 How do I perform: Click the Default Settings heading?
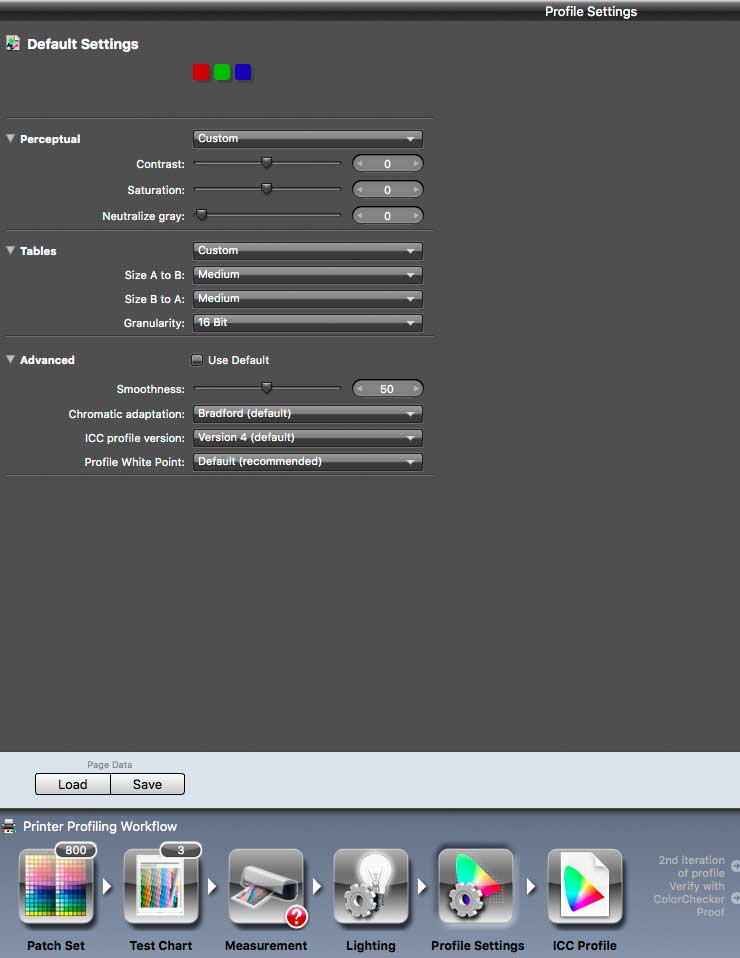tap(82, 44)
